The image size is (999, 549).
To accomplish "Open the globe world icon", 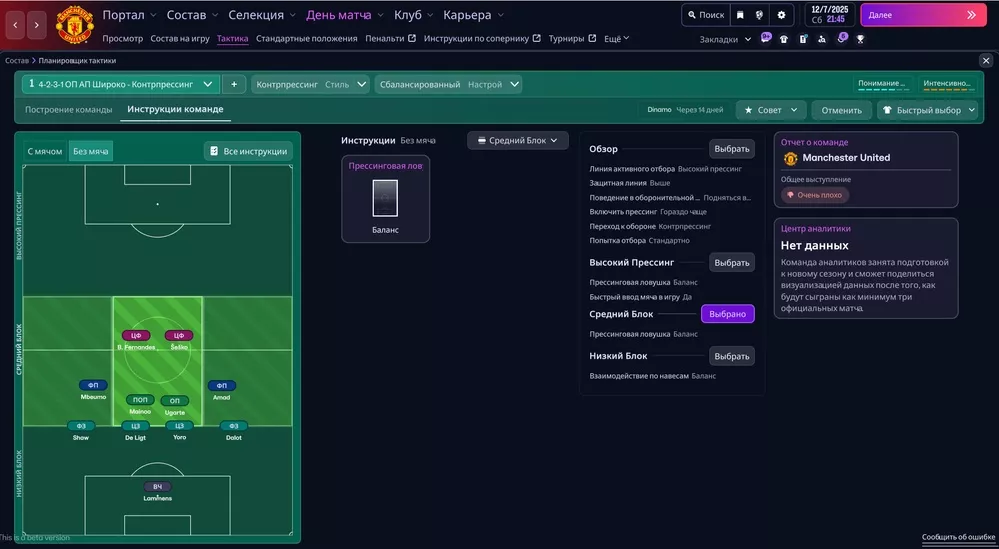I will click(x=759, y=15).
